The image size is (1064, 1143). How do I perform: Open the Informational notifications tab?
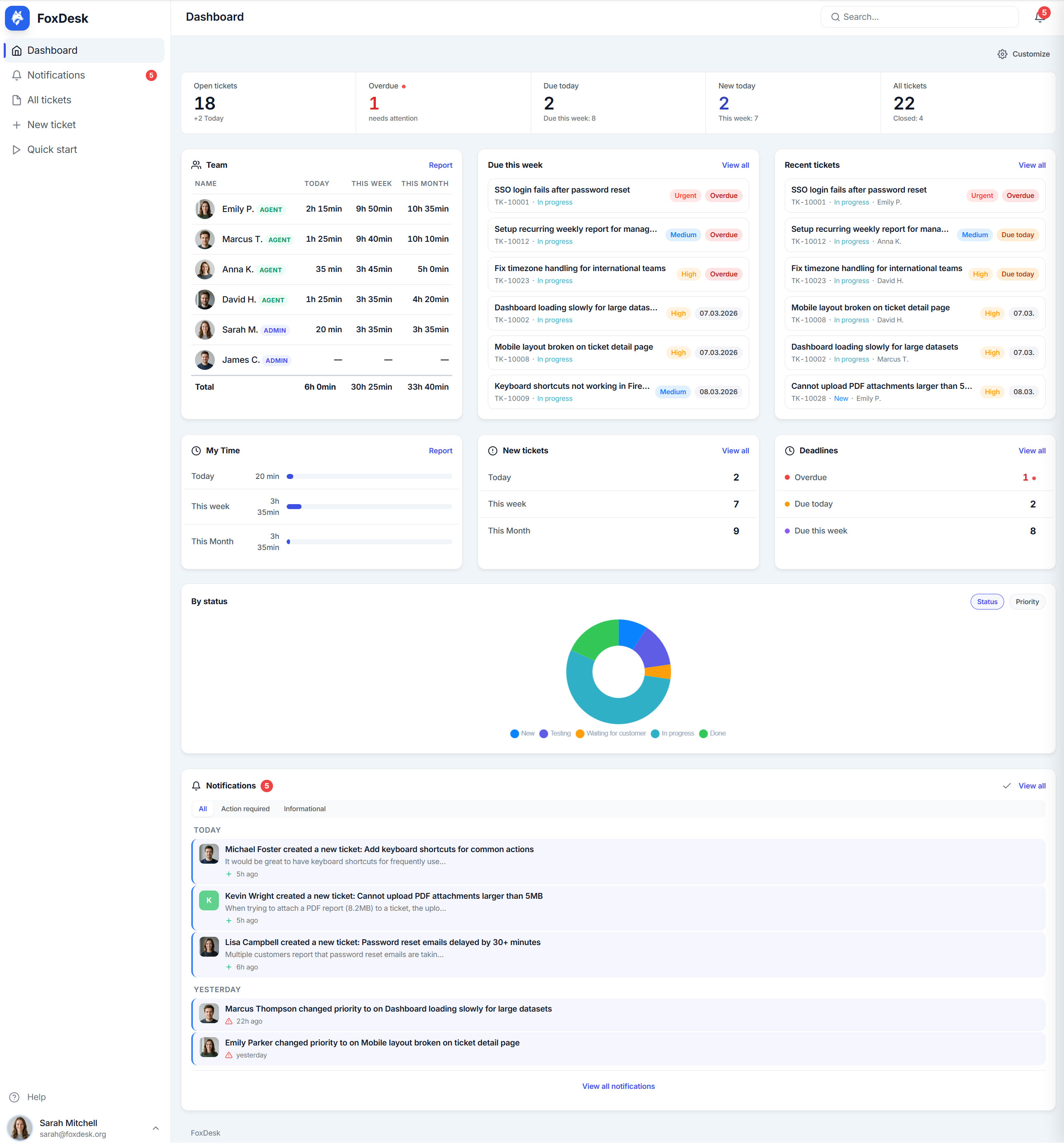pyautogui.click(x=304, y=808)
